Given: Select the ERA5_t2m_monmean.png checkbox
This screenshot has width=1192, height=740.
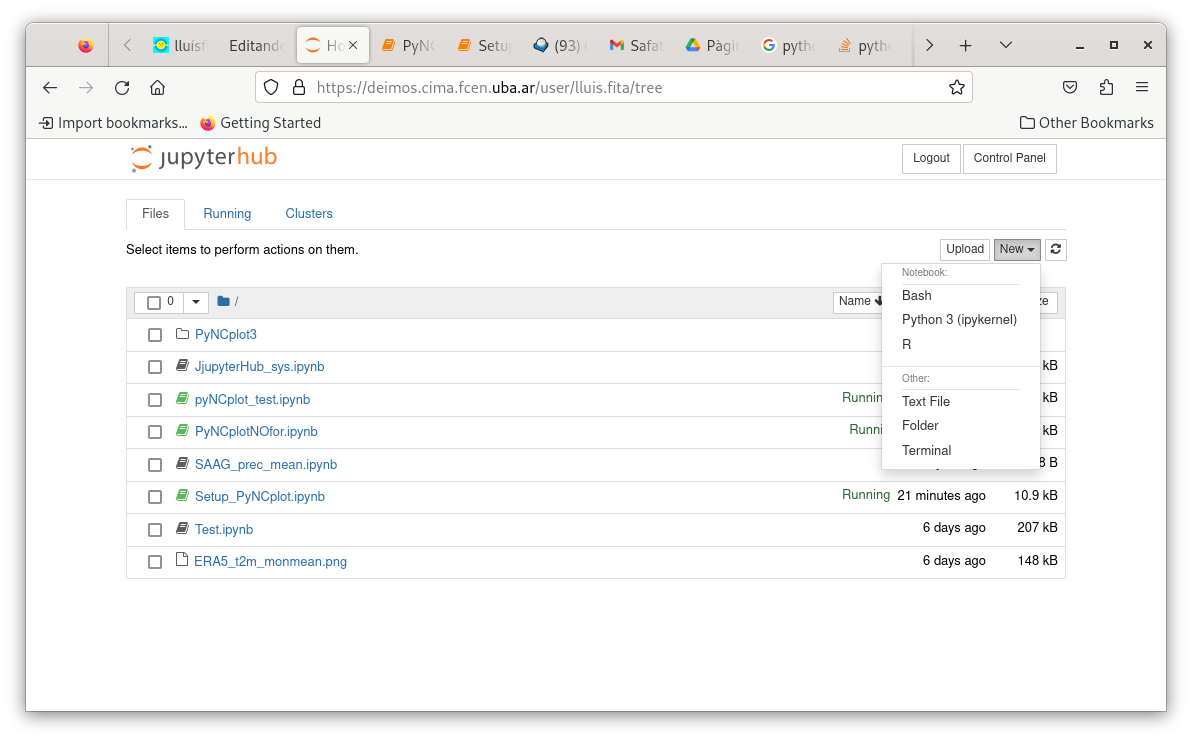Looking at the screenshot, I should 155,562.
